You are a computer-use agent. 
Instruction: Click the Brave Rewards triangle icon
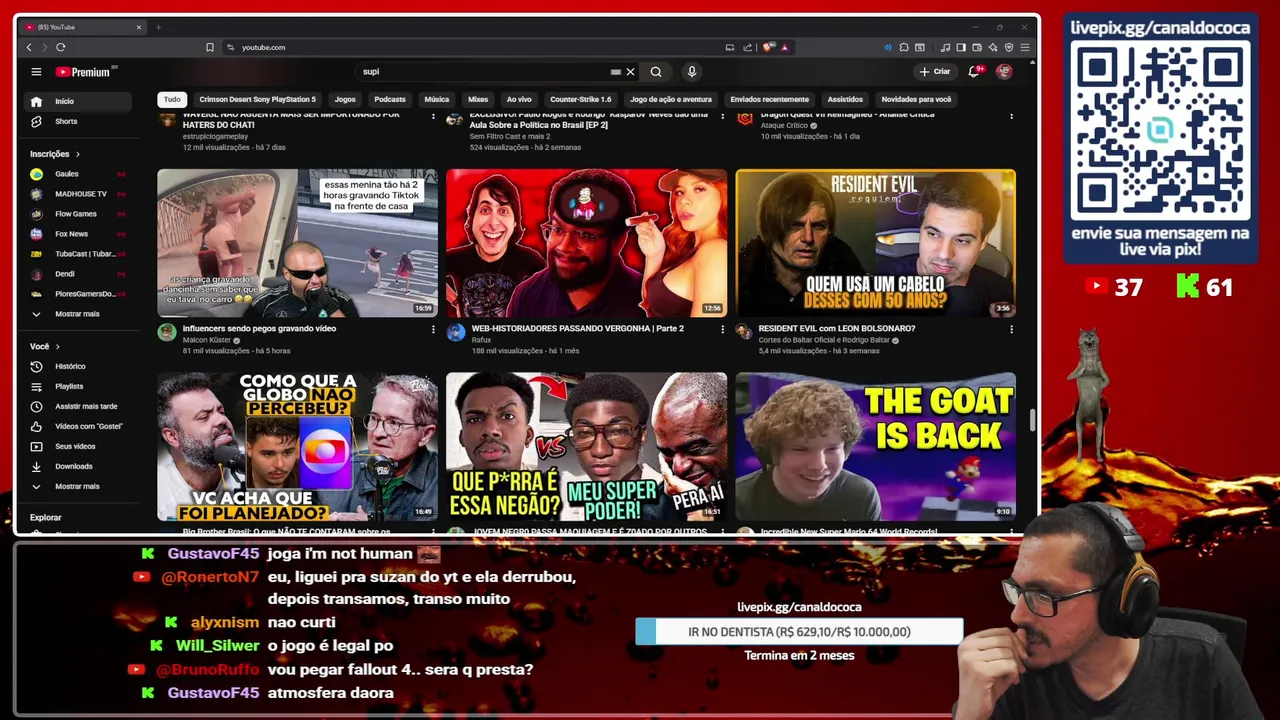(785, 47)
